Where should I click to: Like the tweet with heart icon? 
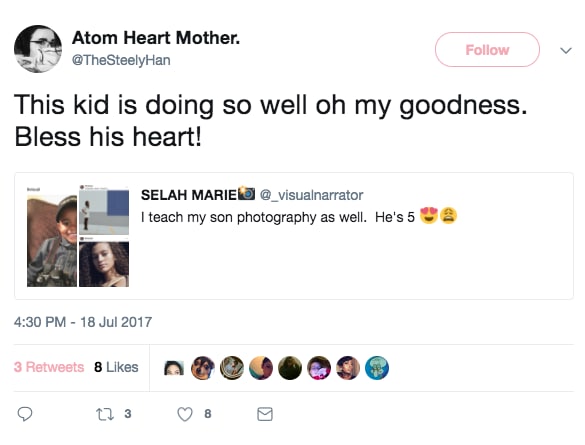(185, 414)
